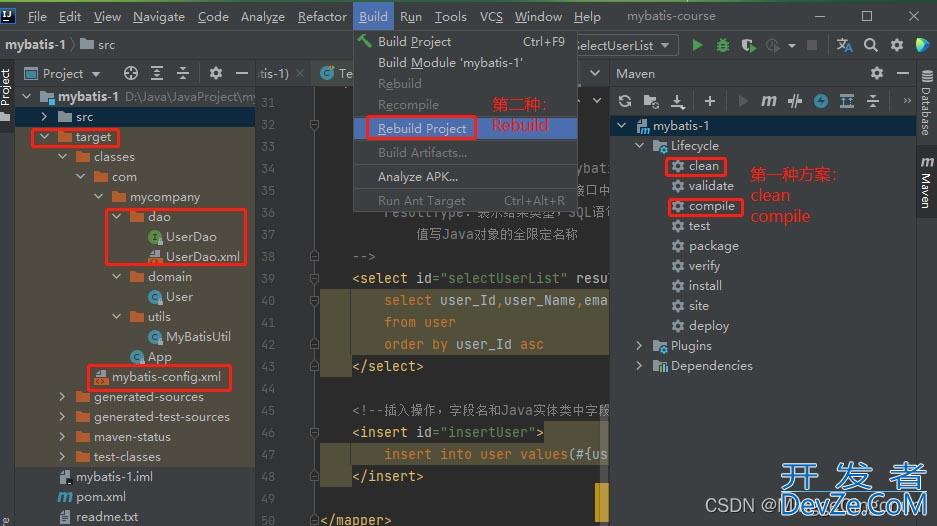The image size is (937, 526).
Task: Open the Tools menu
Action: tap(451, 17)
